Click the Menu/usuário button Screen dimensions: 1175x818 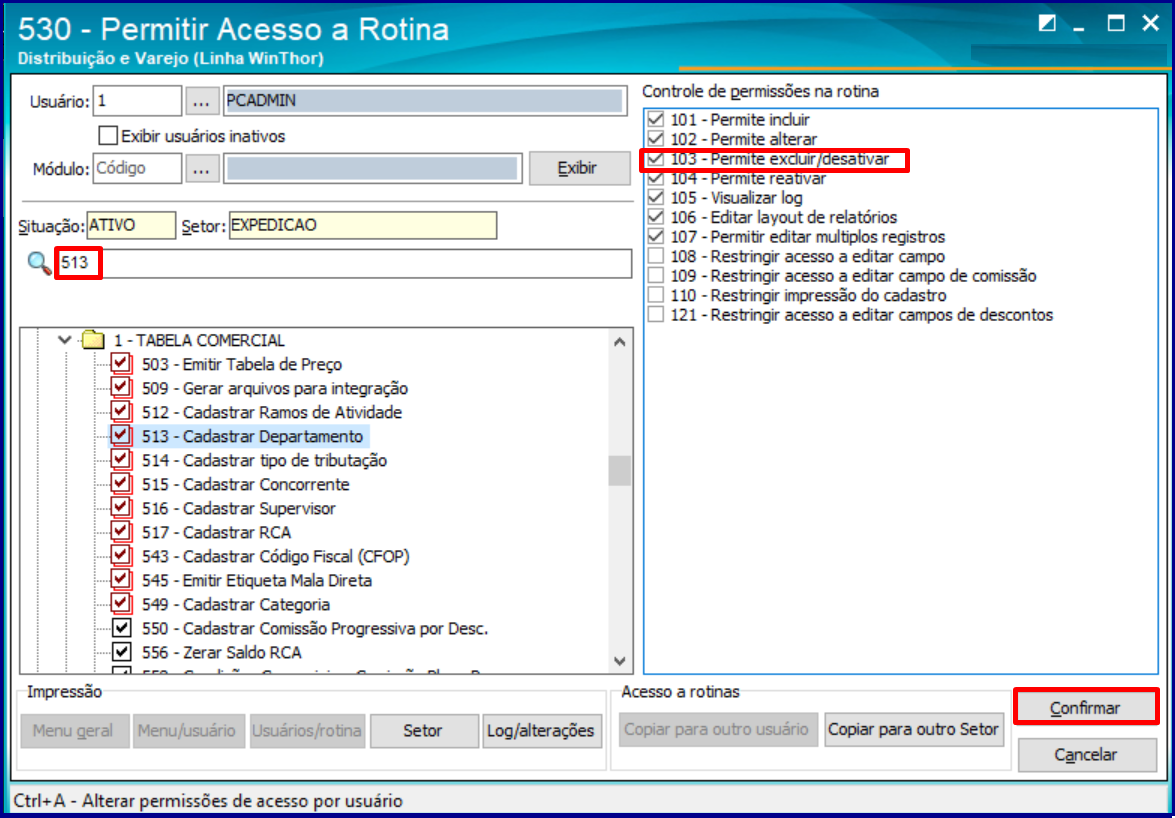190,730
